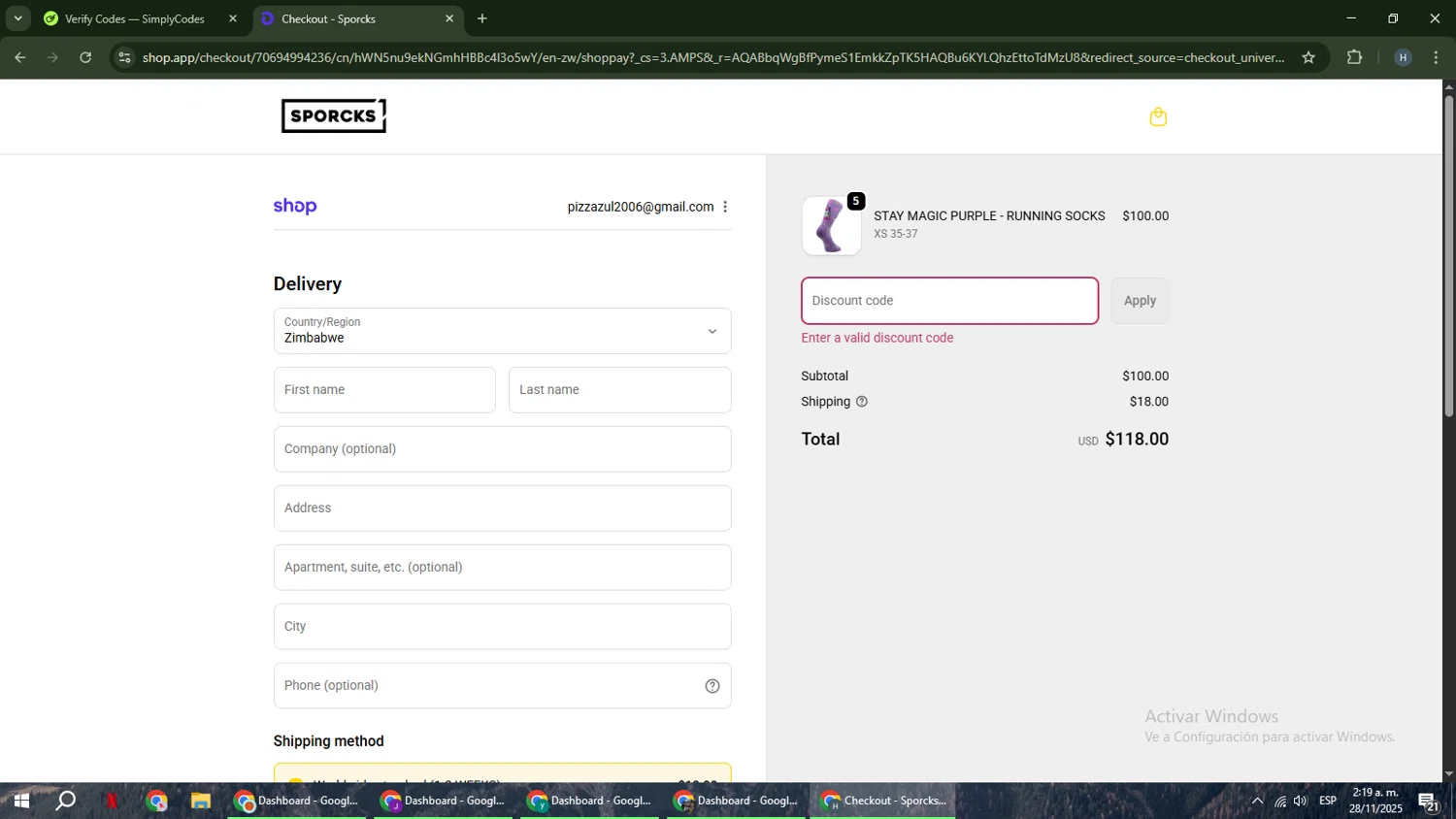The height and width of the screenshot is (819, 1456).
Task: Switch to first Dashboard Google taskbar window
Action: [297, 801]
